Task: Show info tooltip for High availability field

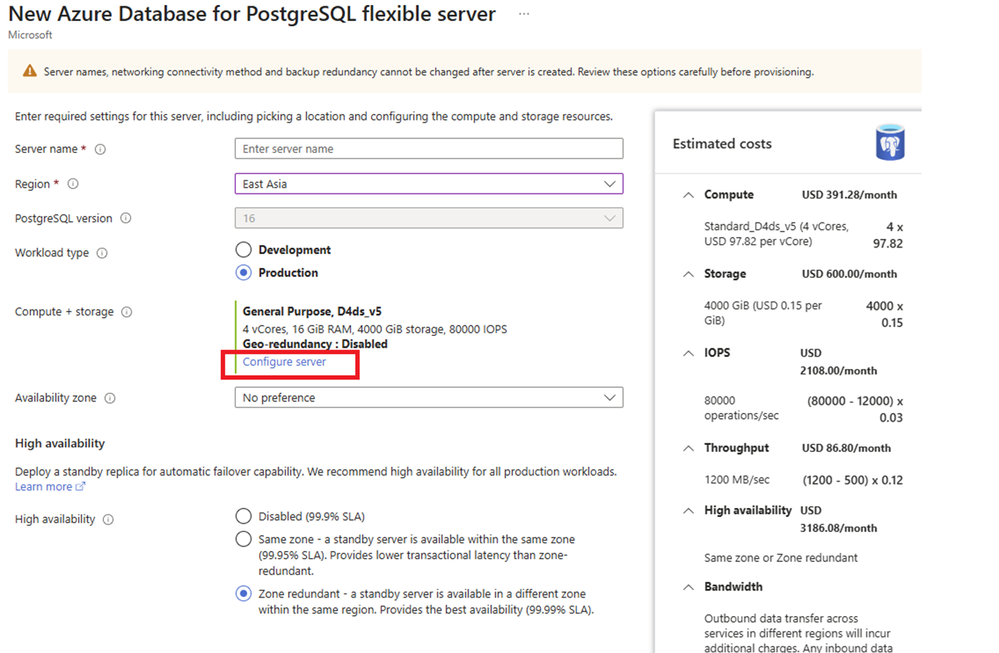Action: 108,519
